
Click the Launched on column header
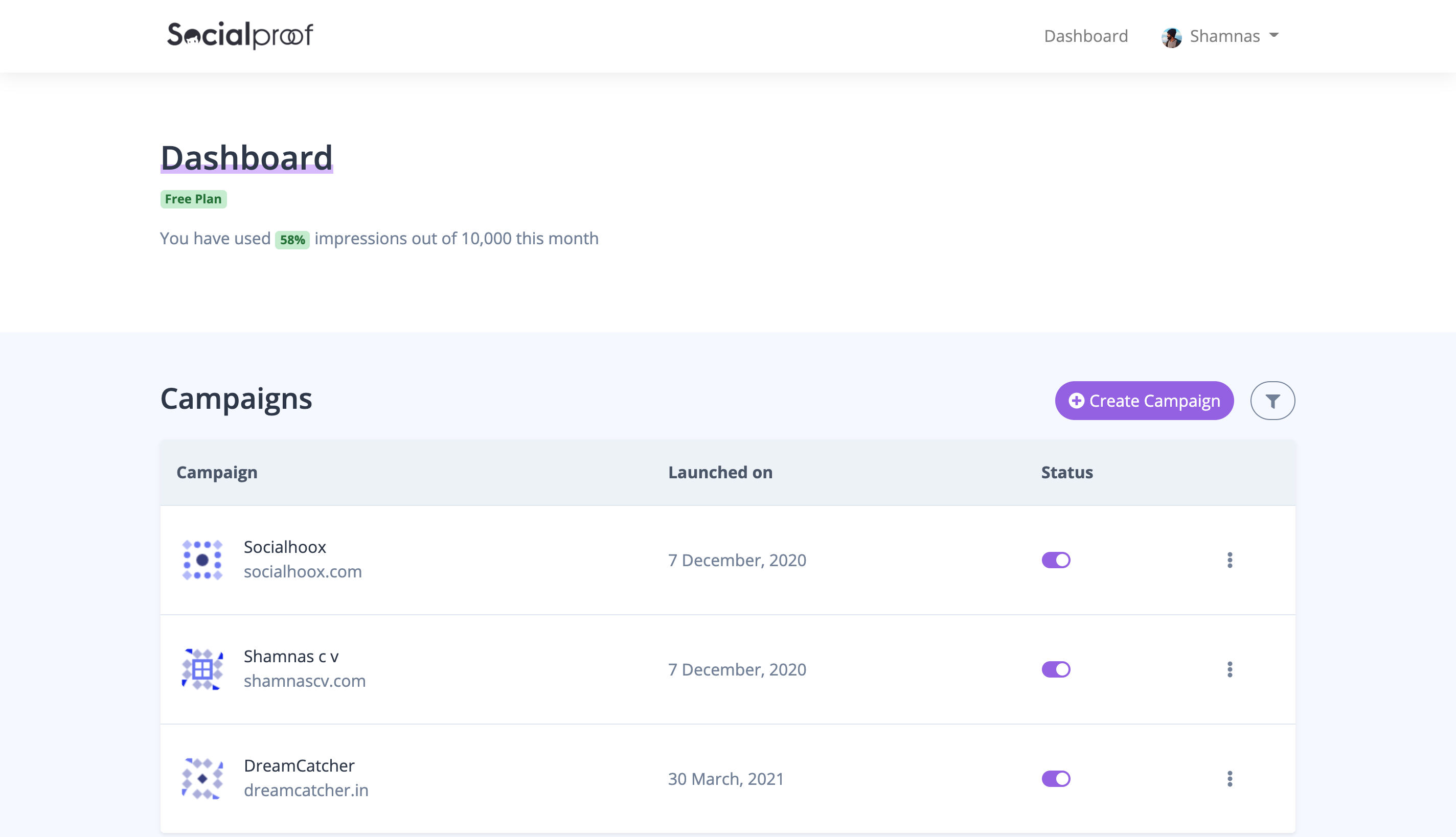click(720, 472)
